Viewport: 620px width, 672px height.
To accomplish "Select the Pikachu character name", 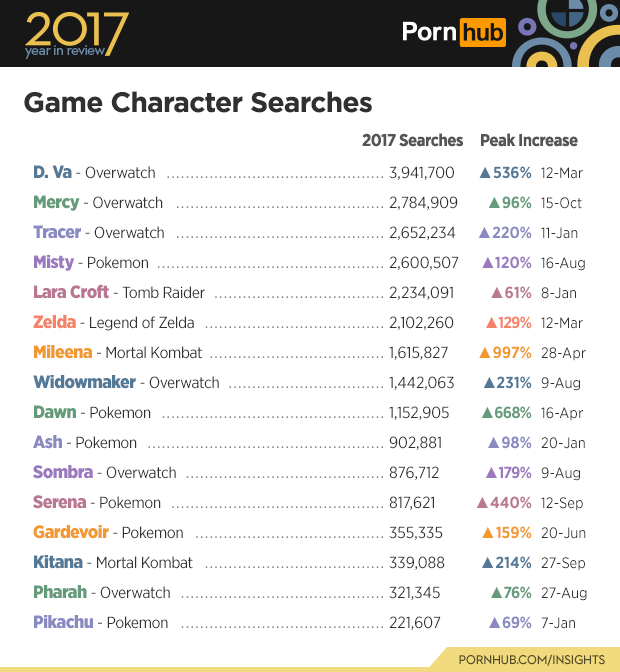I will point(63,623).
